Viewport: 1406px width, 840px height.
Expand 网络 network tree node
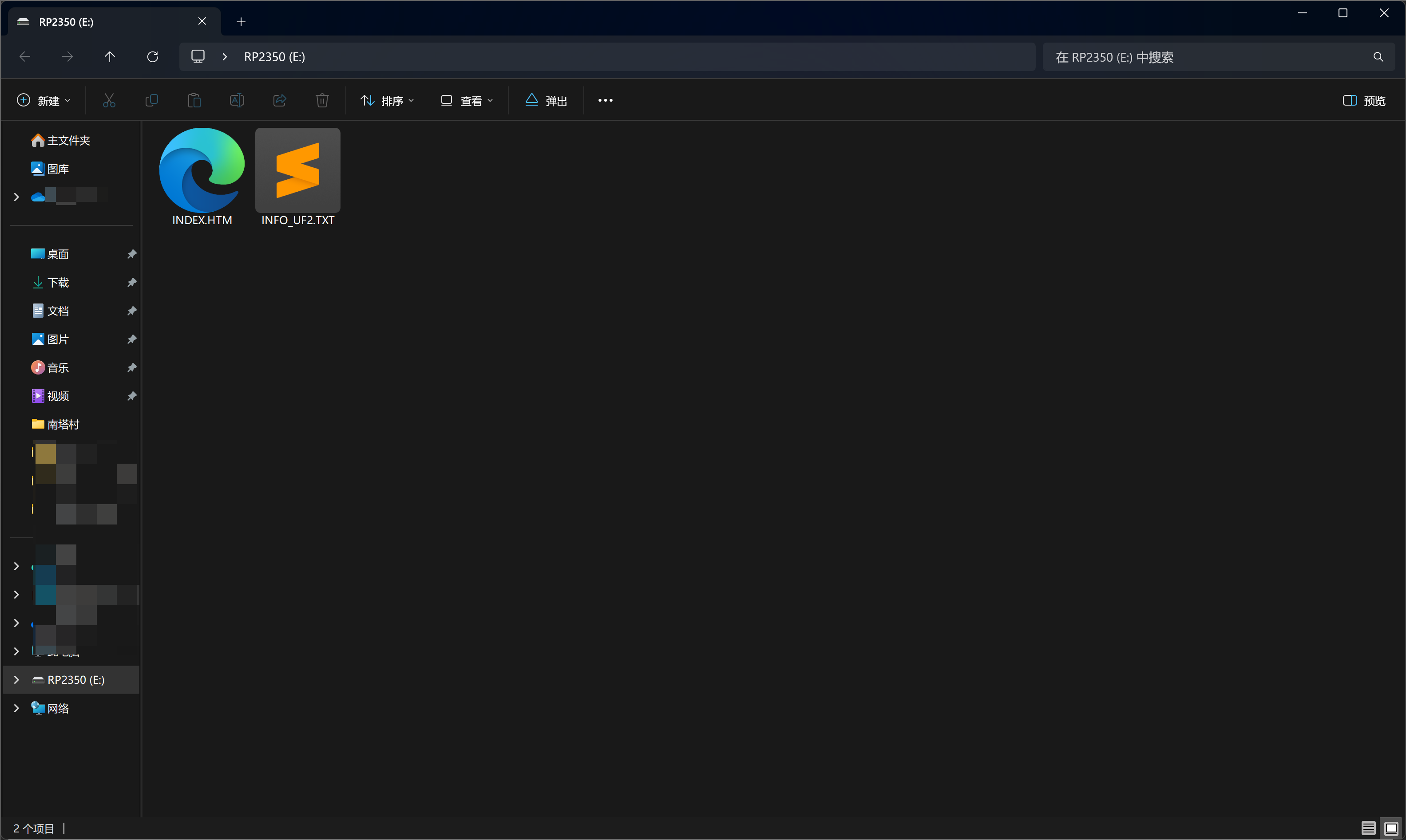pyautogui.click(x=16, y=708)
